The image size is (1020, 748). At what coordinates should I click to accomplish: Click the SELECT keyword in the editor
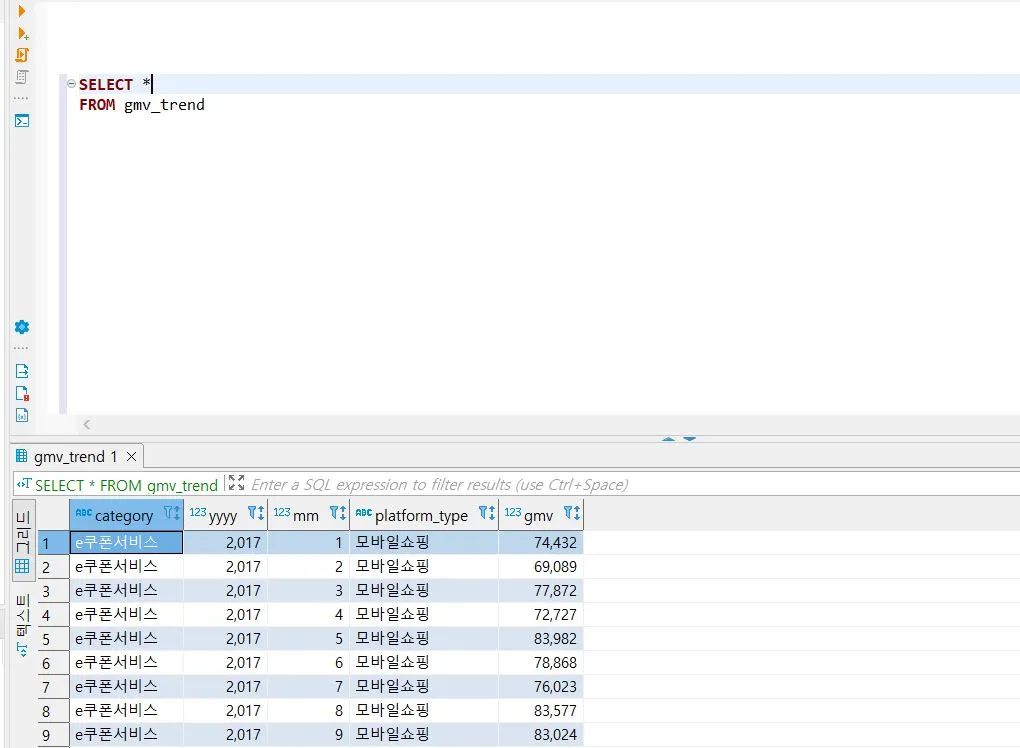(105, 85)
